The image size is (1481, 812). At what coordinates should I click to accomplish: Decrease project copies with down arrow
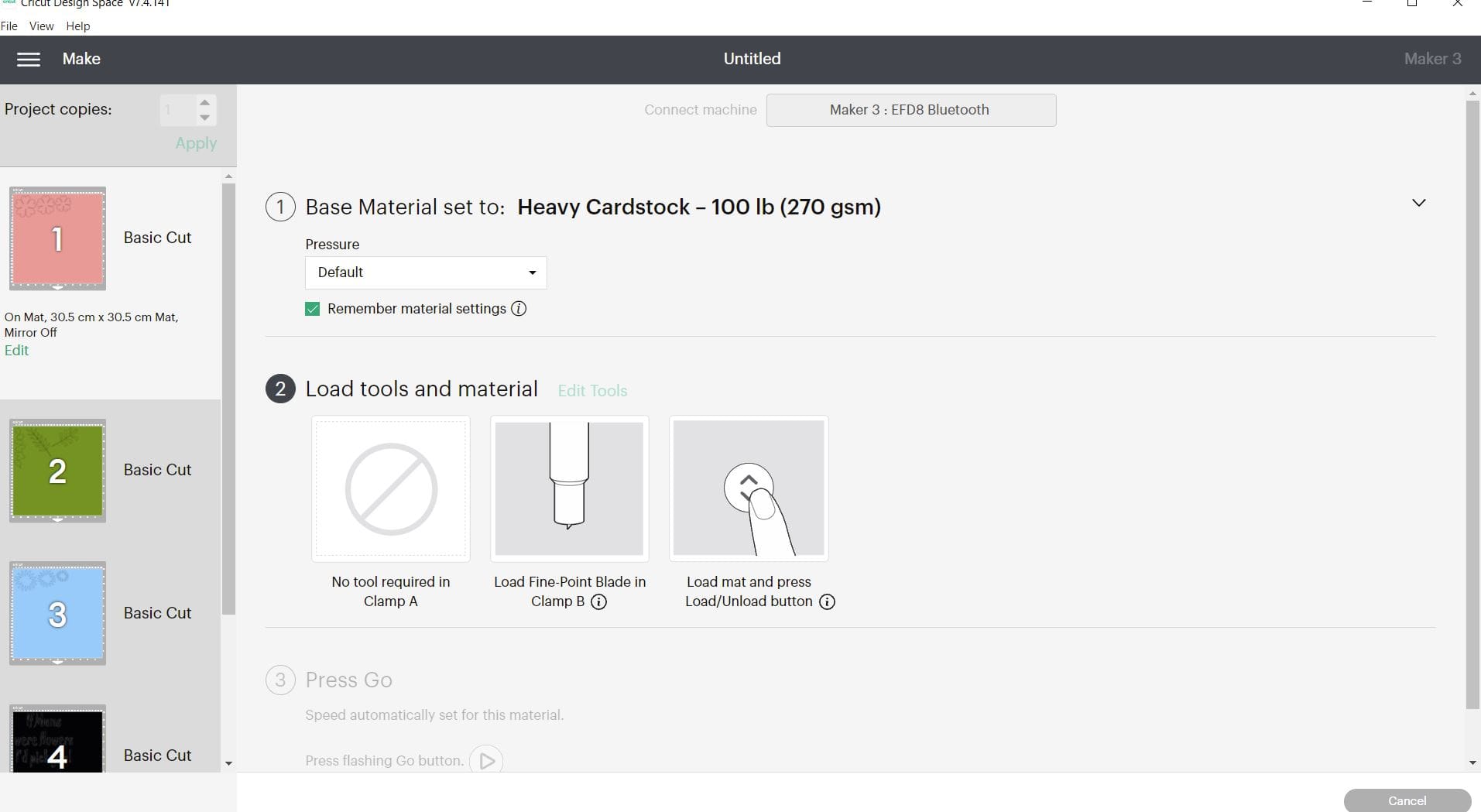point(204,118)
